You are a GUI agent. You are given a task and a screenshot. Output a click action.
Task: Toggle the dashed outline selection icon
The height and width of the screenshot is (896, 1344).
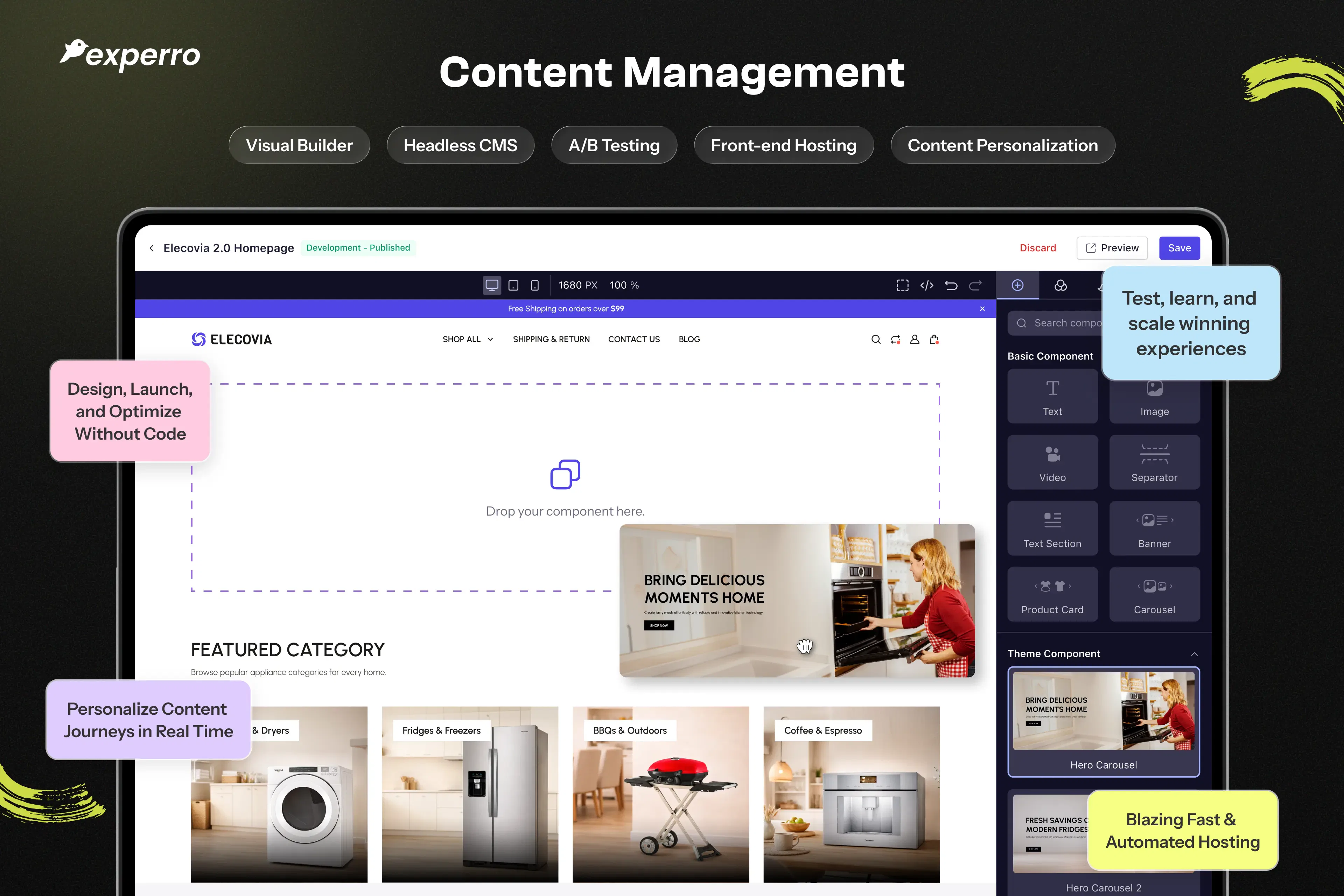902,285
